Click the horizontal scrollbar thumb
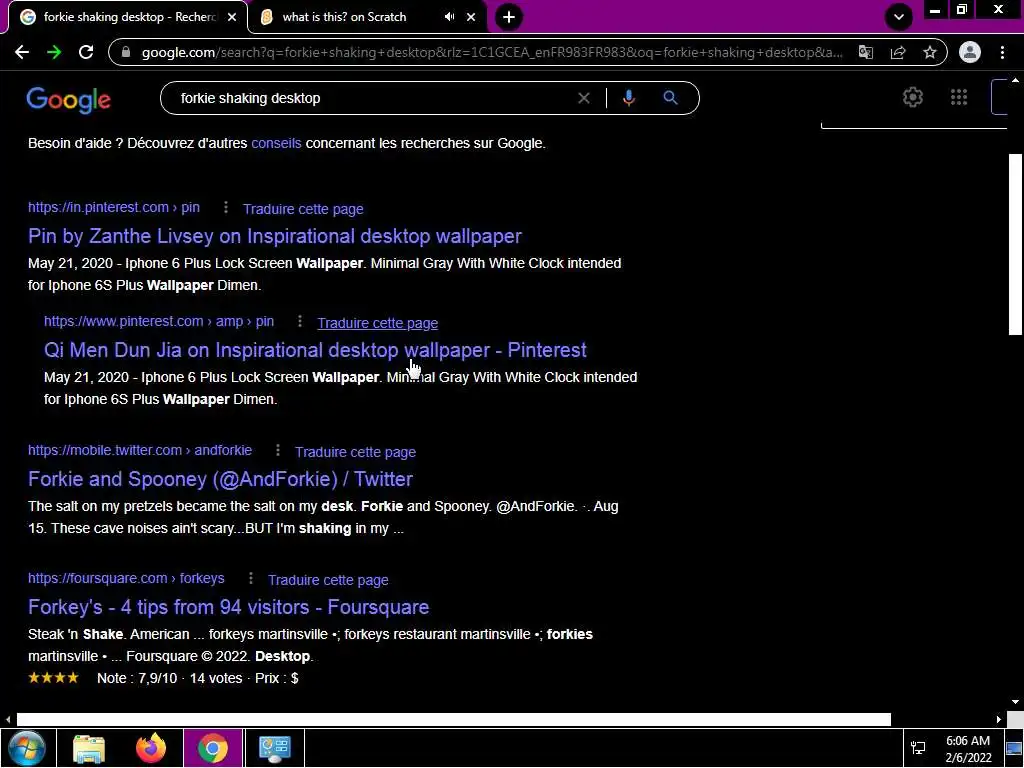Image resolution: width=1024 pixels, height=768 pixels. point(453,719)
